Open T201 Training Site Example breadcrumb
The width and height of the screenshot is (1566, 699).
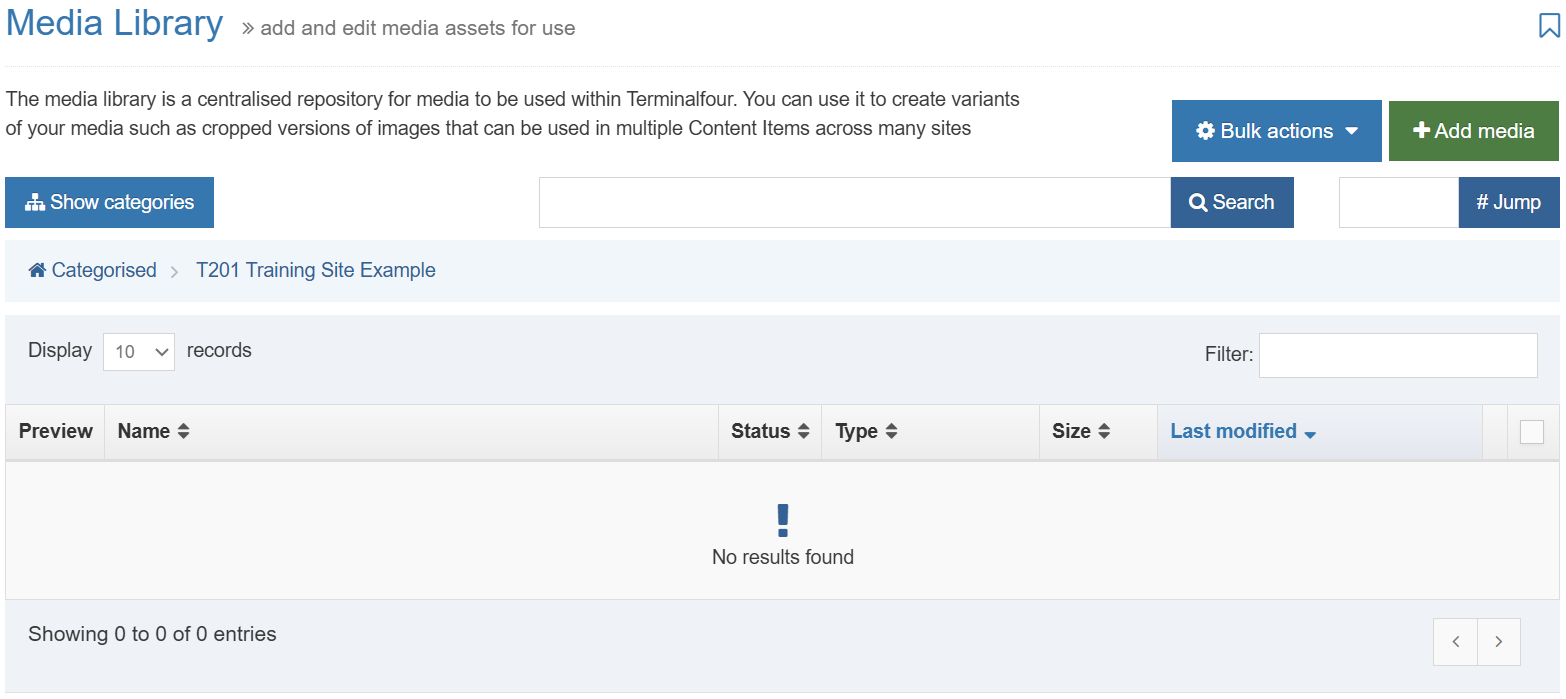click(315, 270)
